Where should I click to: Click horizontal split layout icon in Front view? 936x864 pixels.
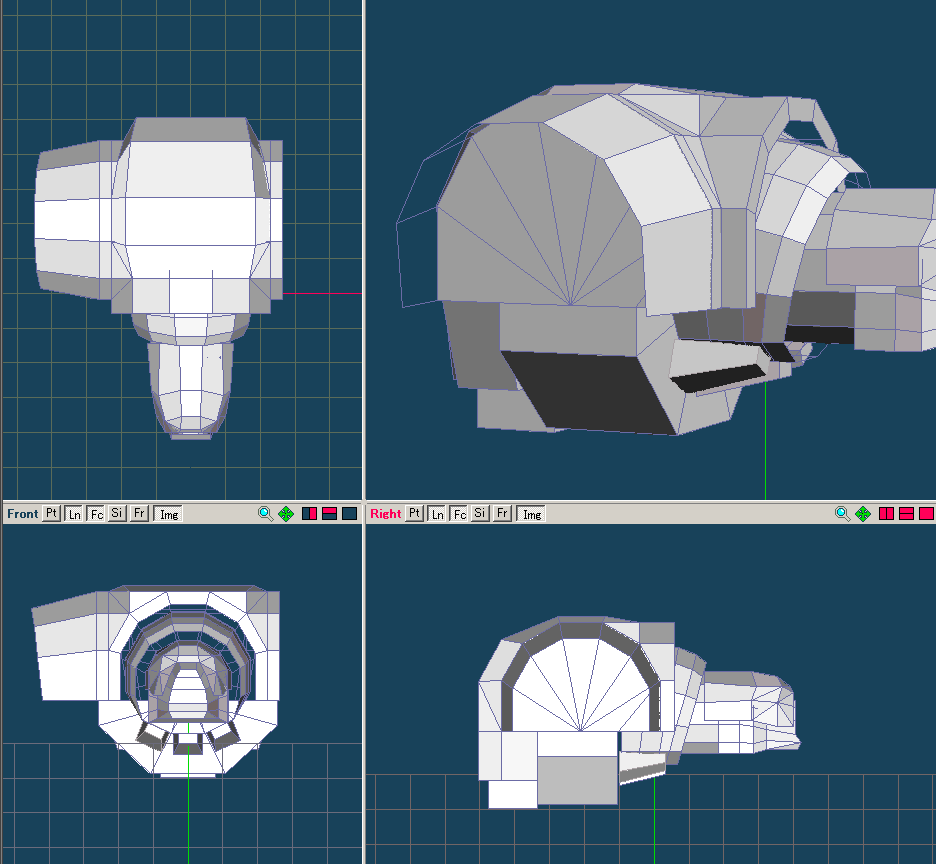point(329,513)
